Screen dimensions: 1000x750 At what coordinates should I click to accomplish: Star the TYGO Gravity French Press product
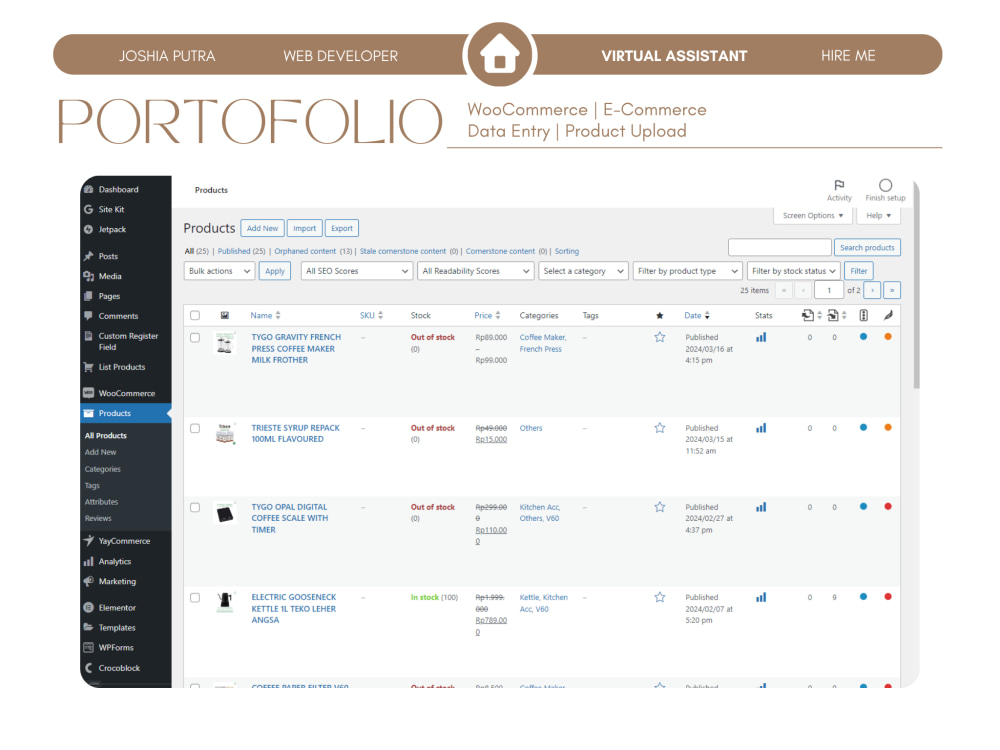pyautogui.click(x=659, y=337)
